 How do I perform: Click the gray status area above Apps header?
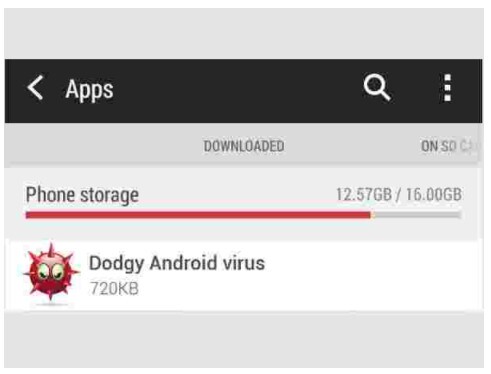[x=243, y=33]
